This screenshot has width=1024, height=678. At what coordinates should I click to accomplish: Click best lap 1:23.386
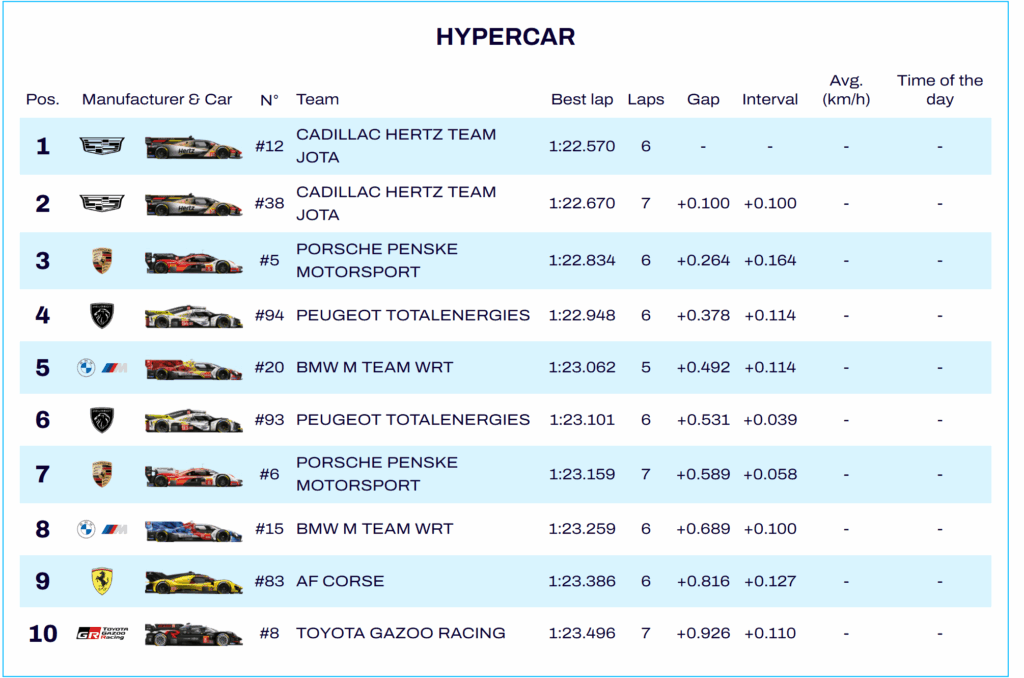tap(582, 581)
